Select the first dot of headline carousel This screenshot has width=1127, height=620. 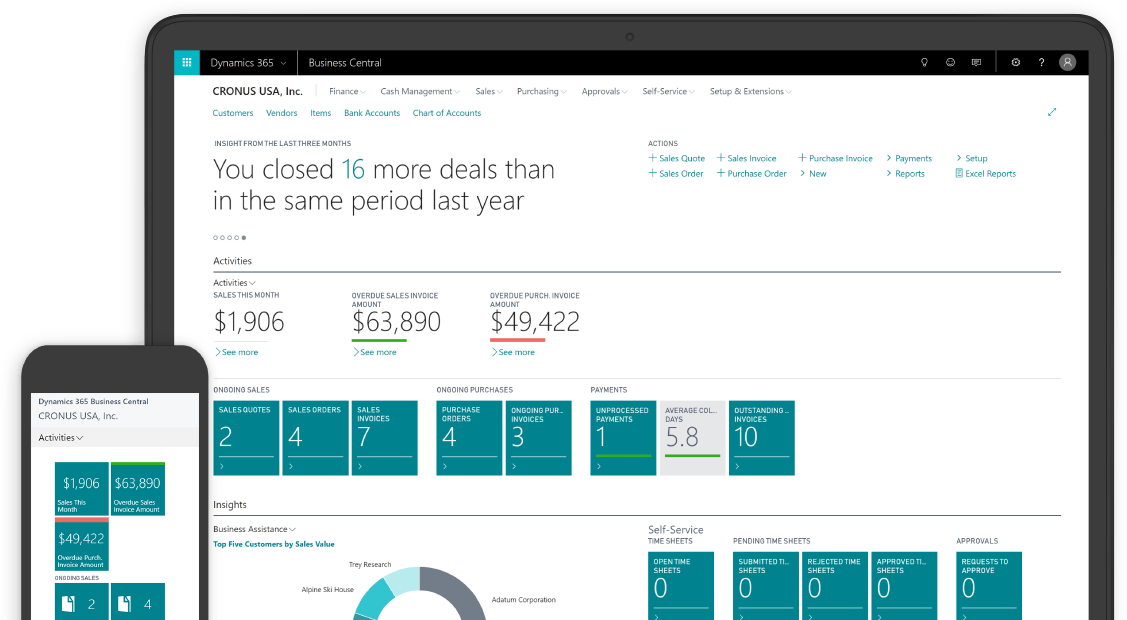[x=216, y=238]
